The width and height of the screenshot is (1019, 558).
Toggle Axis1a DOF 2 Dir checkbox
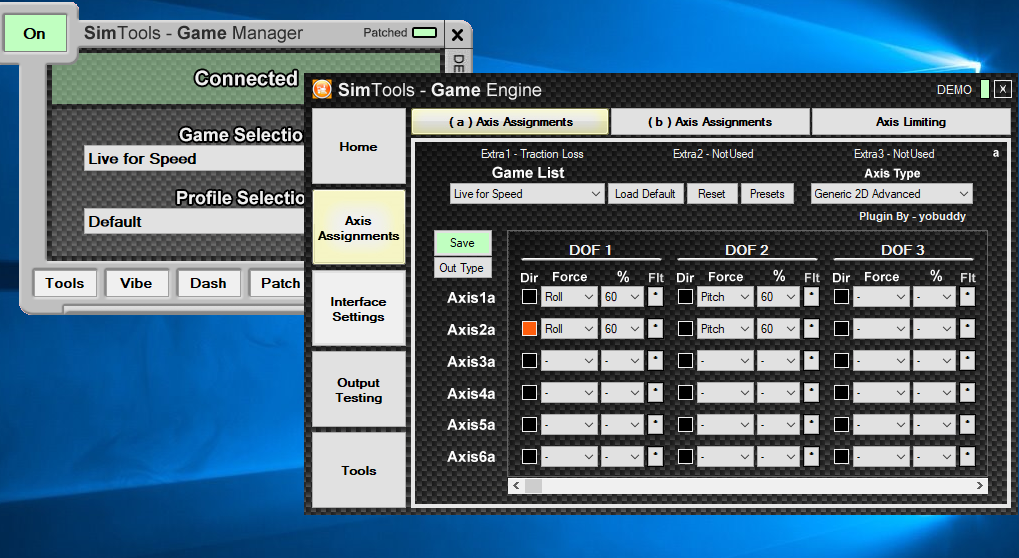coord(686,297)
